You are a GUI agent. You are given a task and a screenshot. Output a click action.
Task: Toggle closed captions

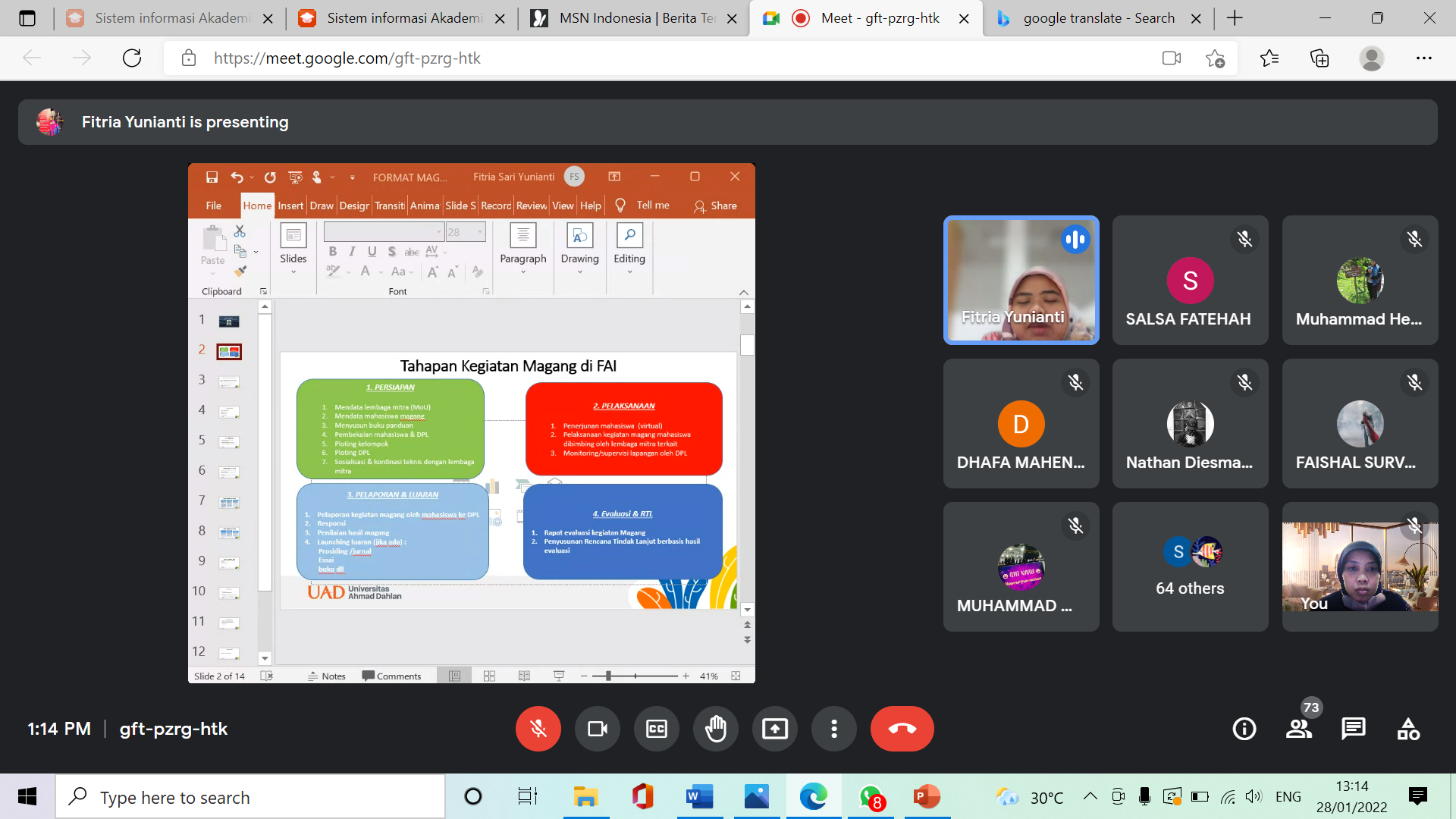(x=656, y=729)
